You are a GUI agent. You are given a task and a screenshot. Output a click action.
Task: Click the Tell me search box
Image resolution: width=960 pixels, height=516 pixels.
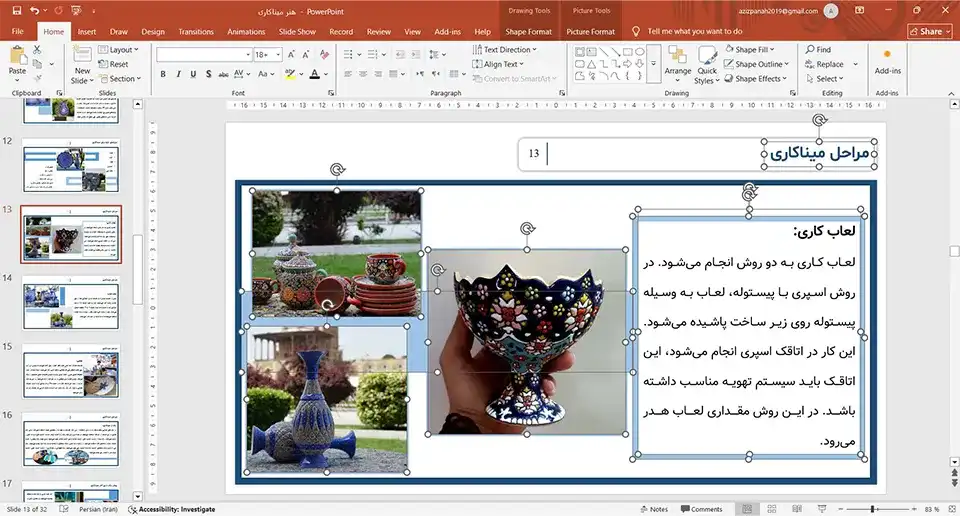coord(694,31)
